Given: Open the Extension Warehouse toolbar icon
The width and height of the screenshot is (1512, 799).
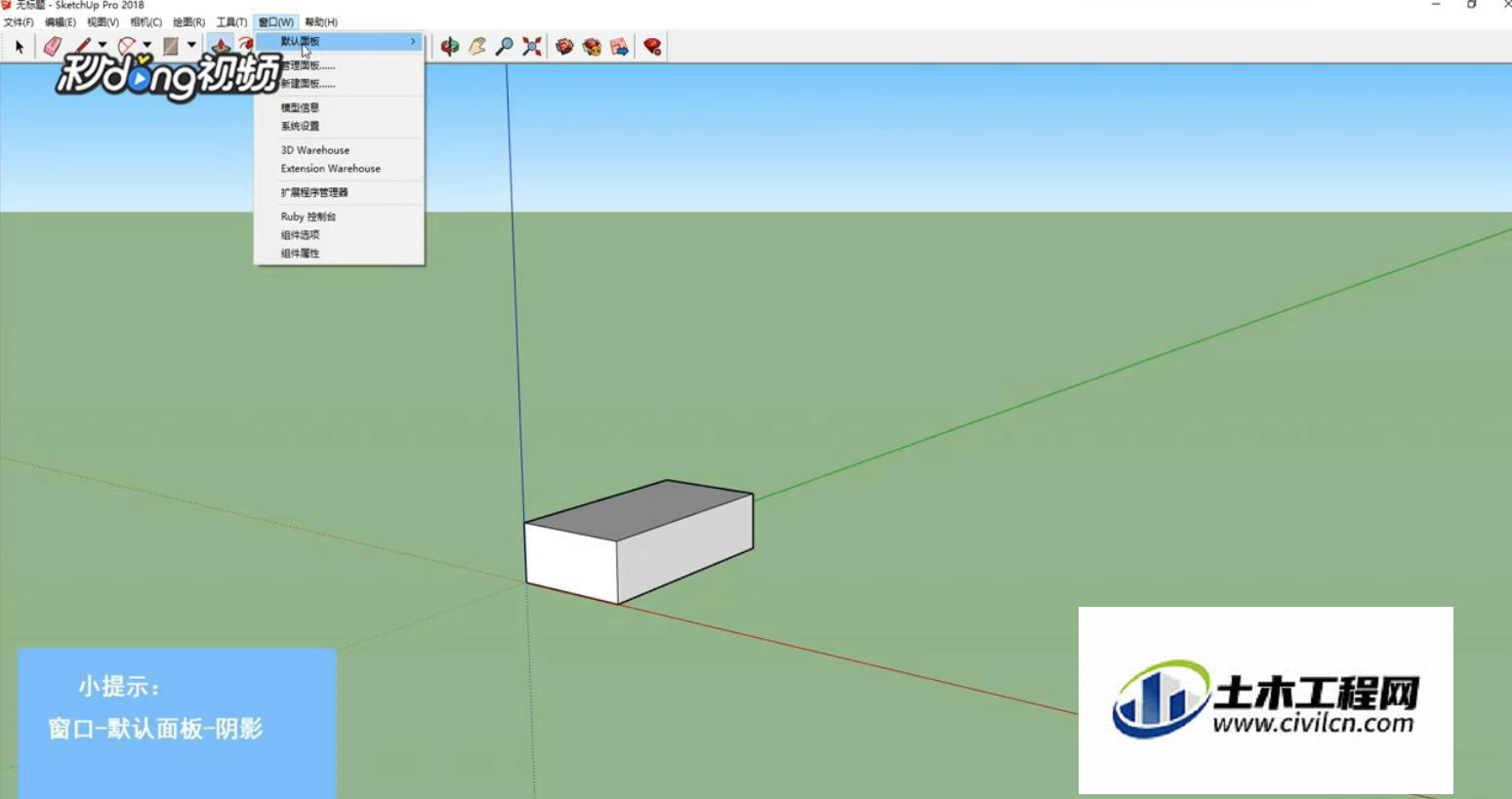Looking at the screenshot, I should 592,46.
